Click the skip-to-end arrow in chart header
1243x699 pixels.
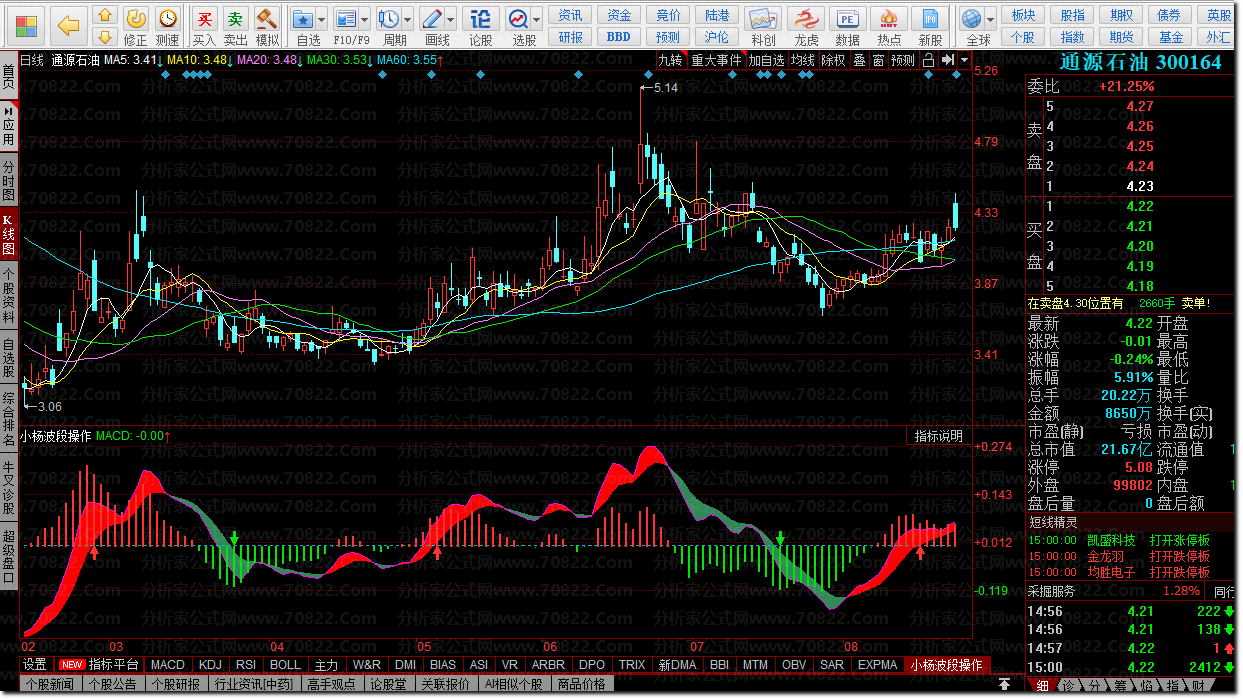(x=947, y=60)
